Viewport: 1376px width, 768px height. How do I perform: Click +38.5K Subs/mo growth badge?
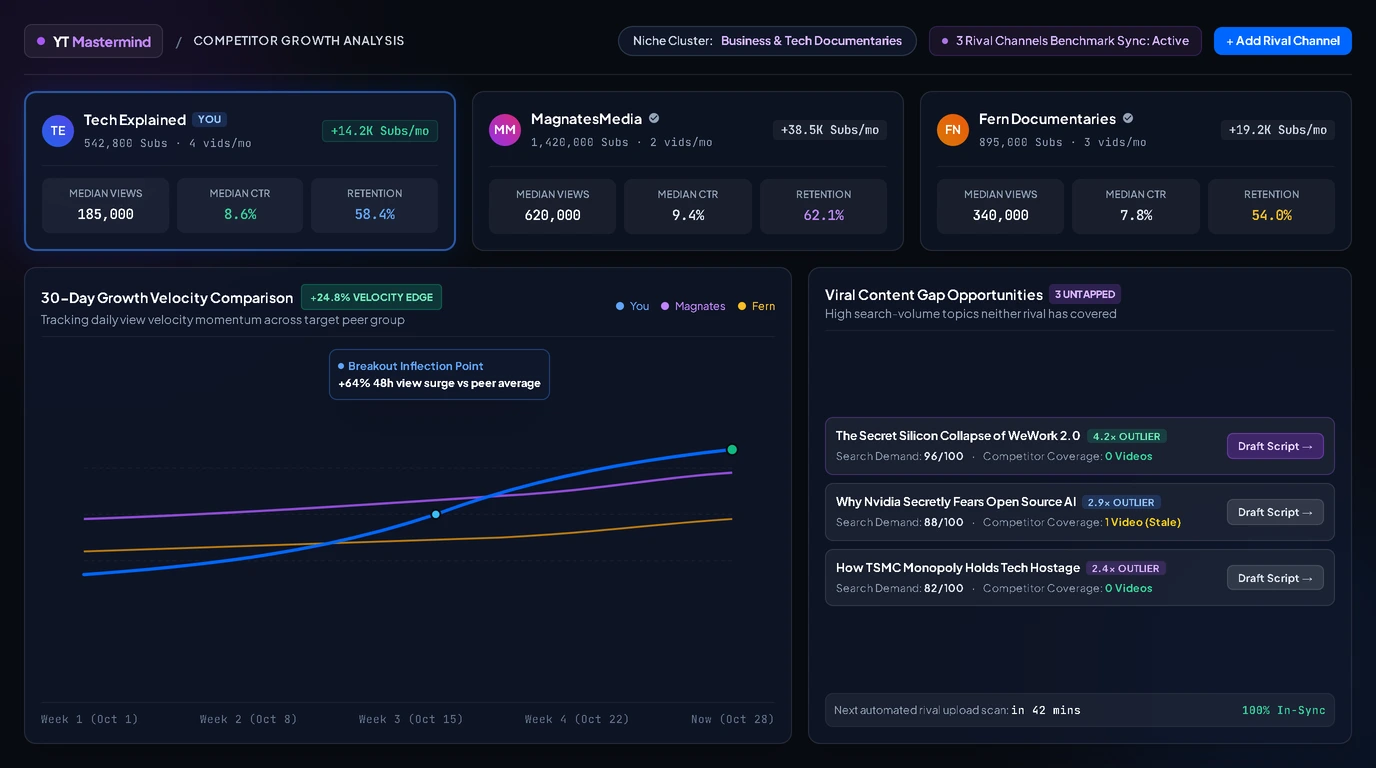coord(829,130)
